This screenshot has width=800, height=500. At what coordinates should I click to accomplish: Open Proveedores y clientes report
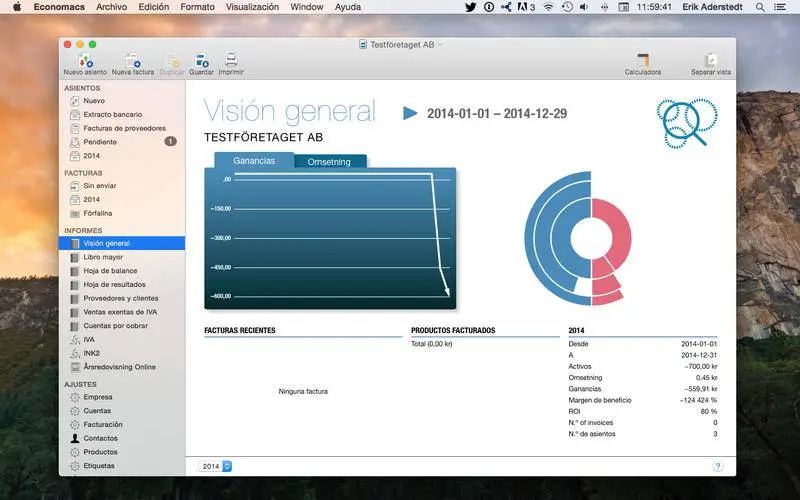tap(121, 298)
